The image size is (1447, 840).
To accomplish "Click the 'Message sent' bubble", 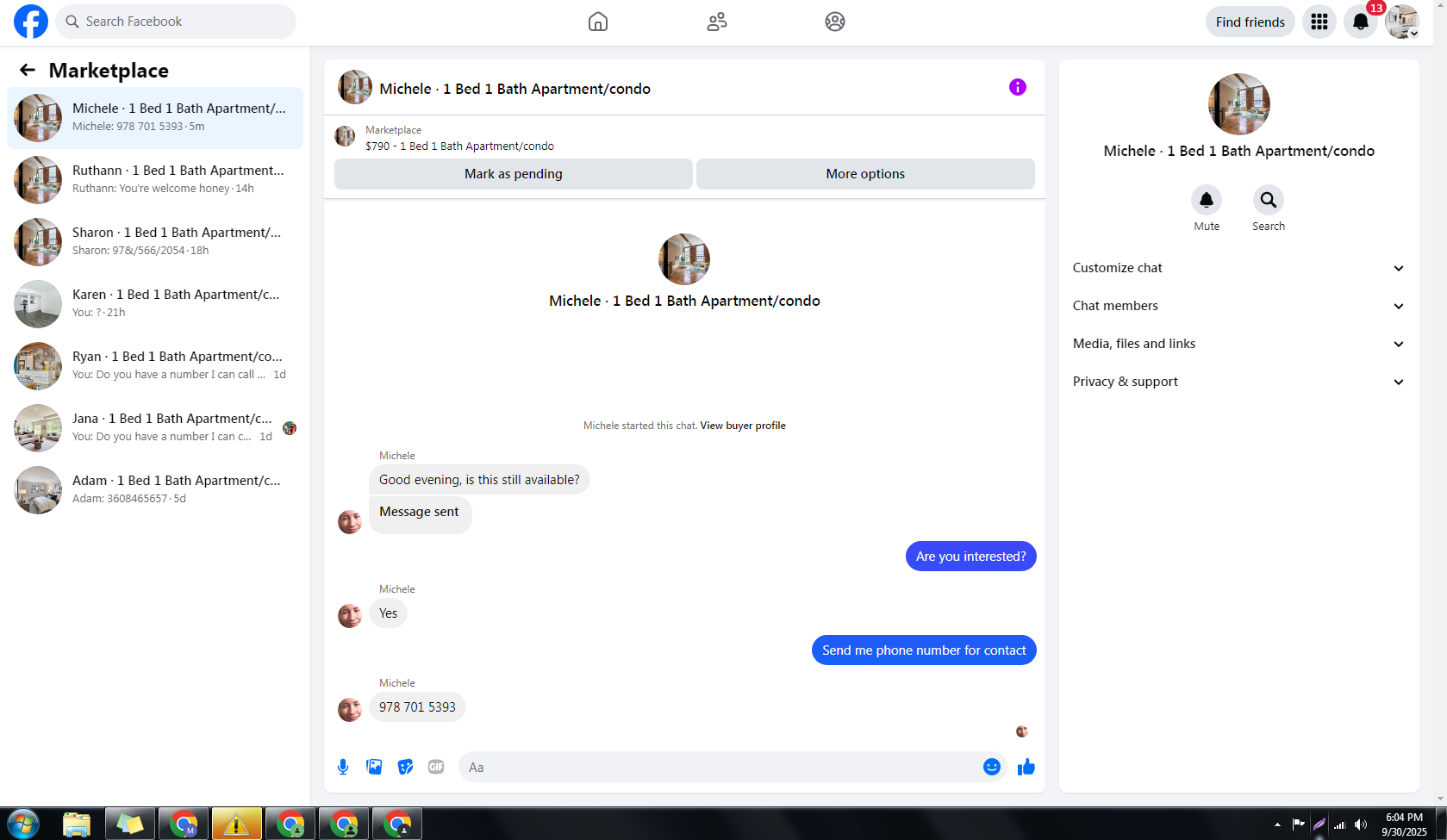I will click(x=420, y=514).
